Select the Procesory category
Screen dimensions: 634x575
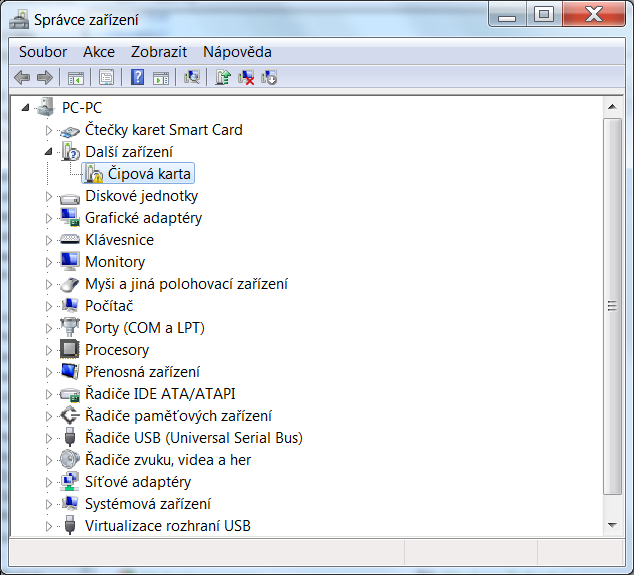click(x=117, y=350)
